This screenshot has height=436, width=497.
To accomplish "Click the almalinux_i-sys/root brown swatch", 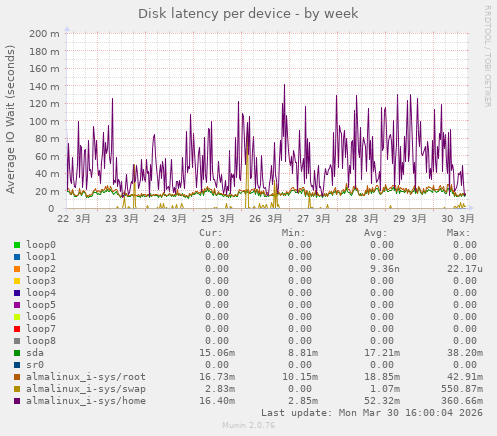I will coord(17,377).
